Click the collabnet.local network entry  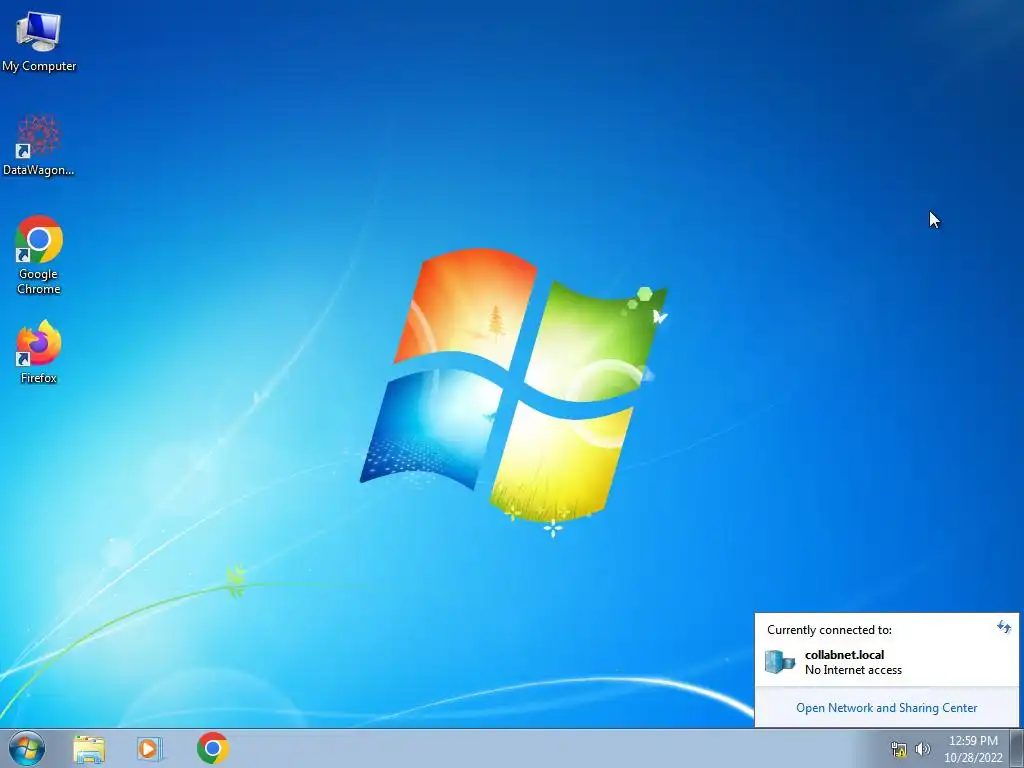coord(886,662)
